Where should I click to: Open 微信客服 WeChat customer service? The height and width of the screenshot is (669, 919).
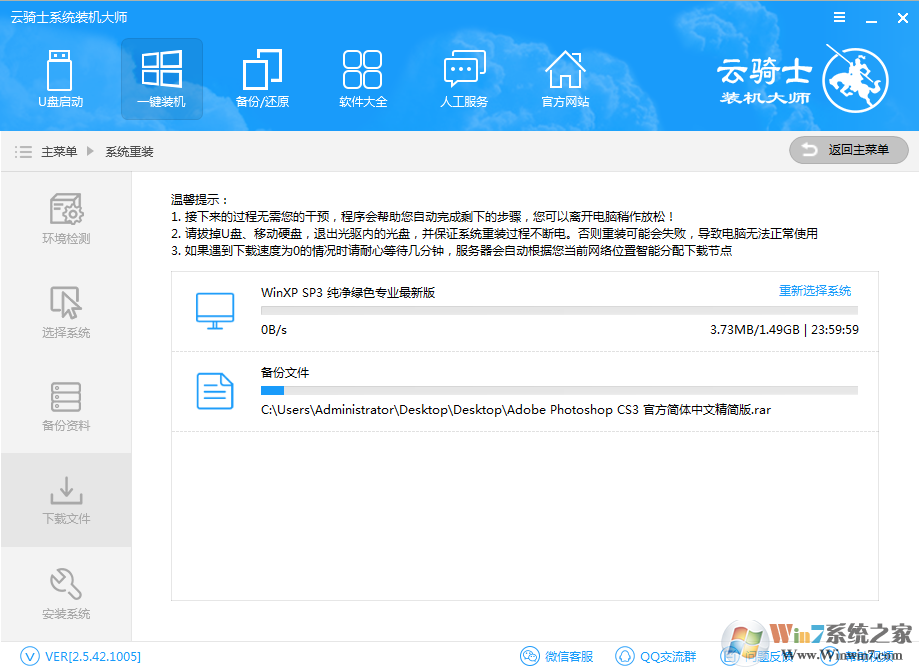tap(557, 656)
